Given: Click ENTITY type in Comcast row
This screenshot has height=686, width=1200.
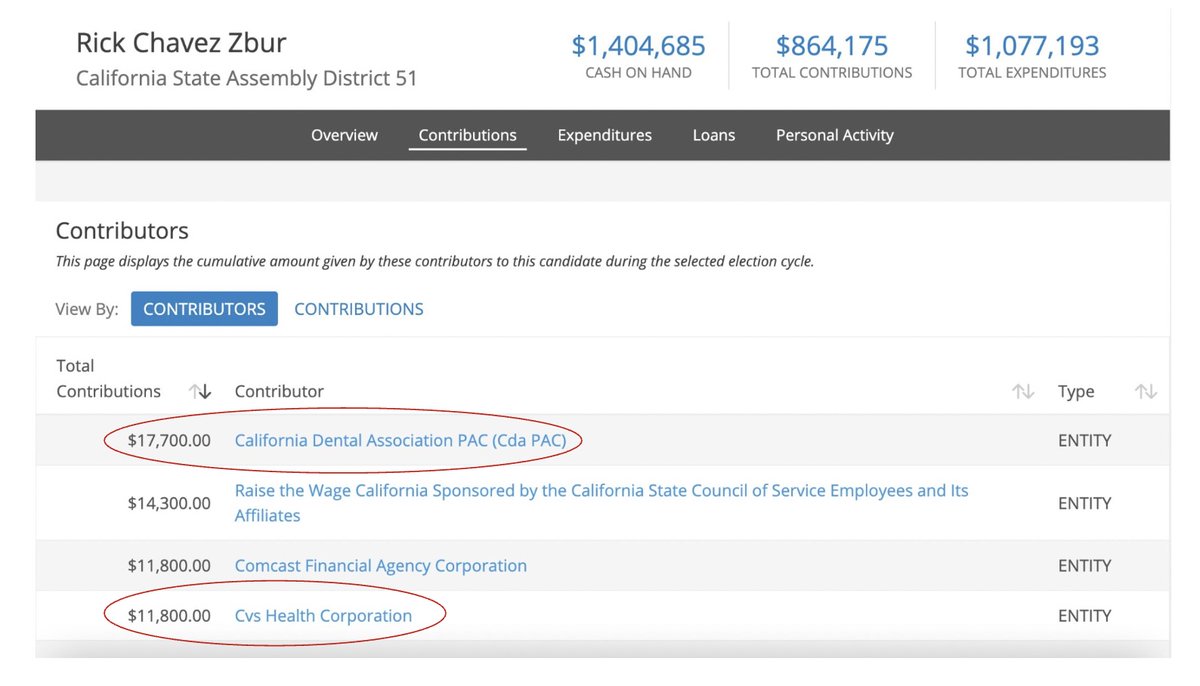Looking at the screenshot, I should click(1084, 566).
